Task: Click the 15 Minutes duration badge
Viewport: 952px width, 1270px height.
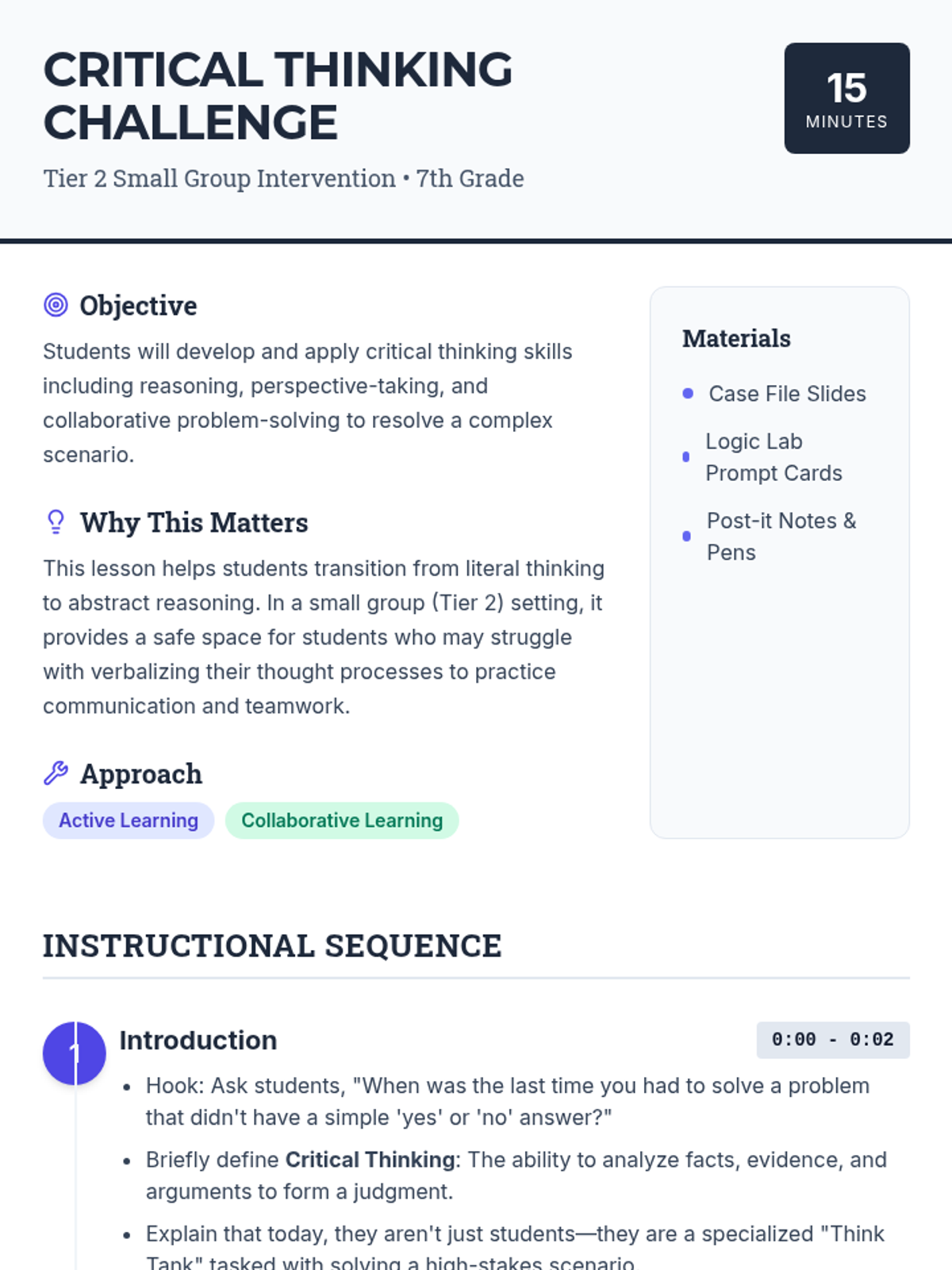Action: pos(846,98)
